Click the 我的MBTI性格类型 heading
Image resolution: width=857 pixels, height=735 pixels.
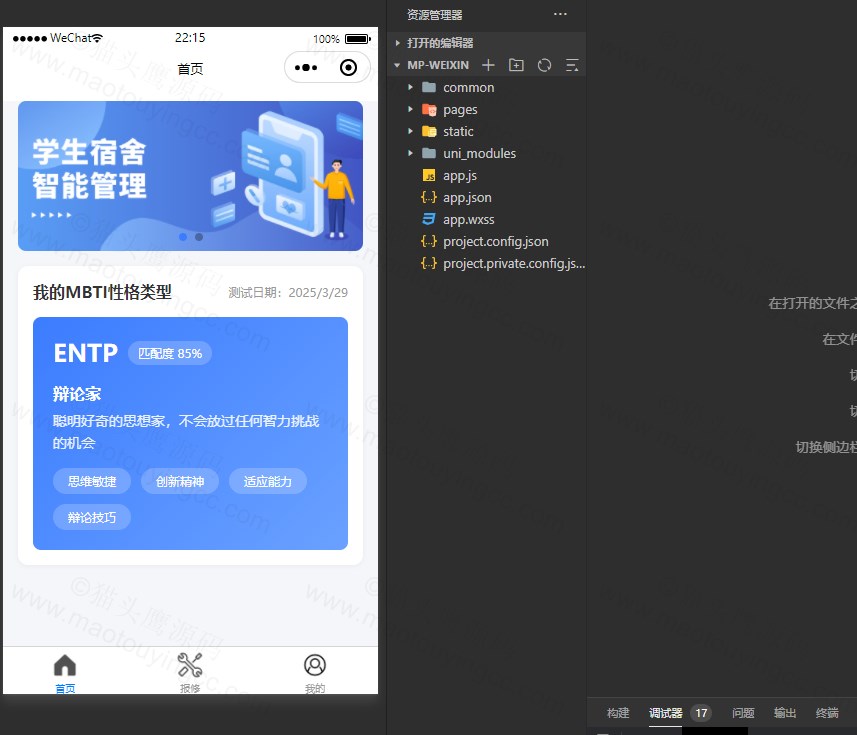coord(102,292)
